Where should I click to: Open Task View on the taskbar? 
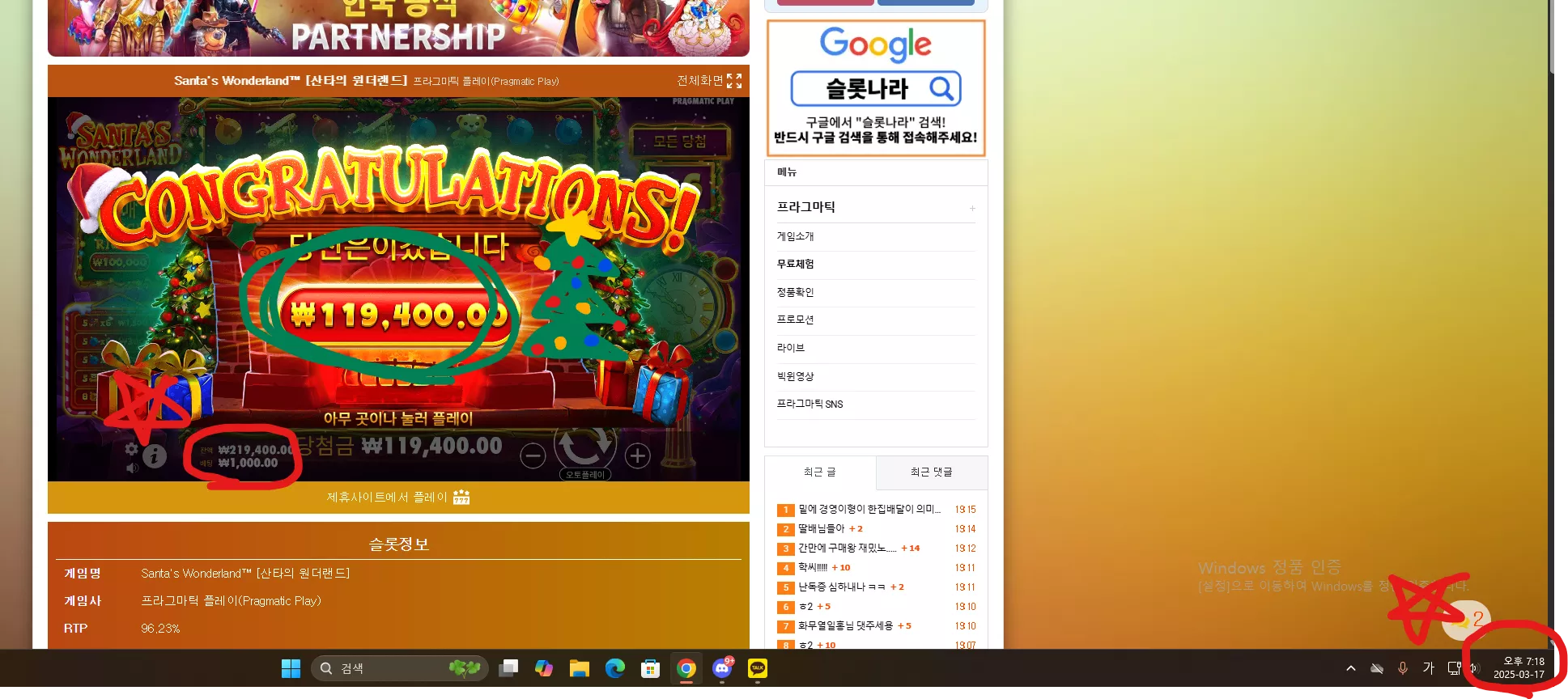508,668
